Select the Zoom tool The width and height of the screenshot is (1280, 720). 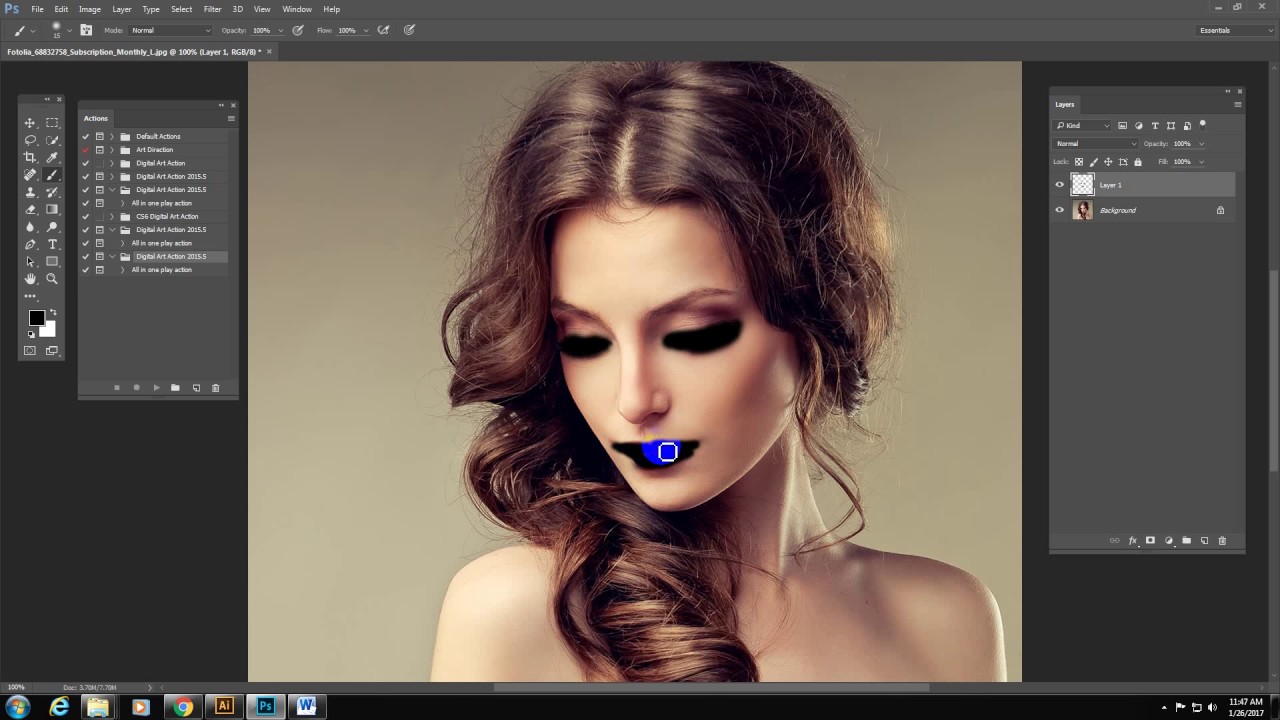(52, 279)
